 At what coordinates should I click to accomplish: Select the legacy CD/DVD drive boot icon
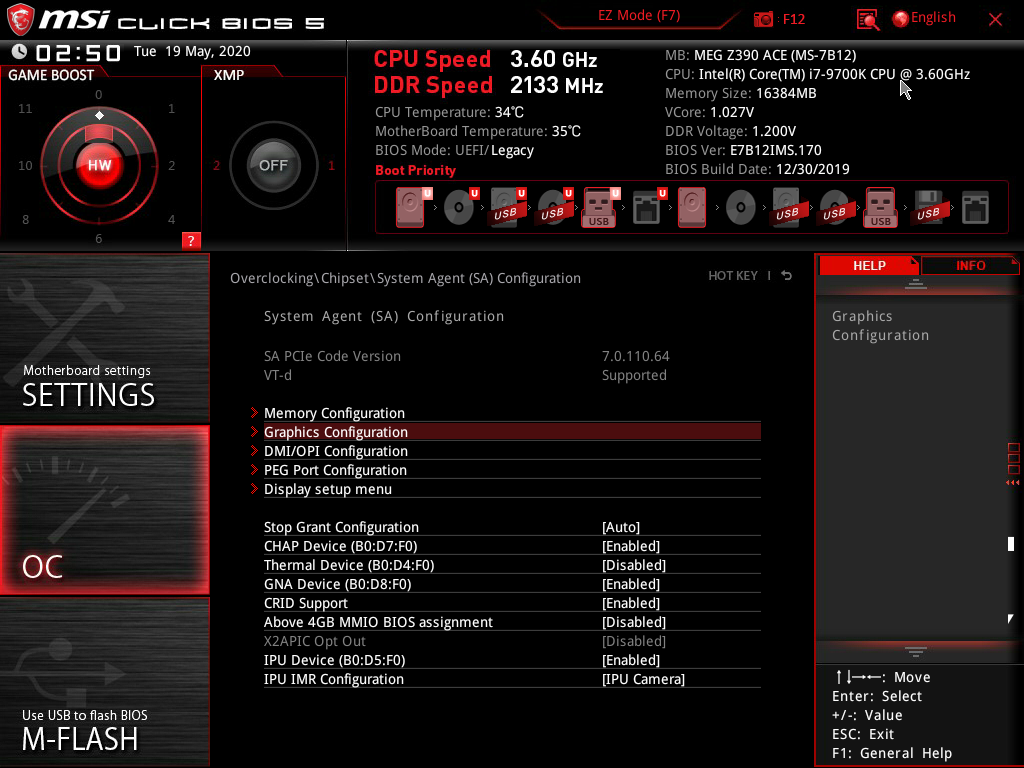pyautogui.click(x=741, y=207)
